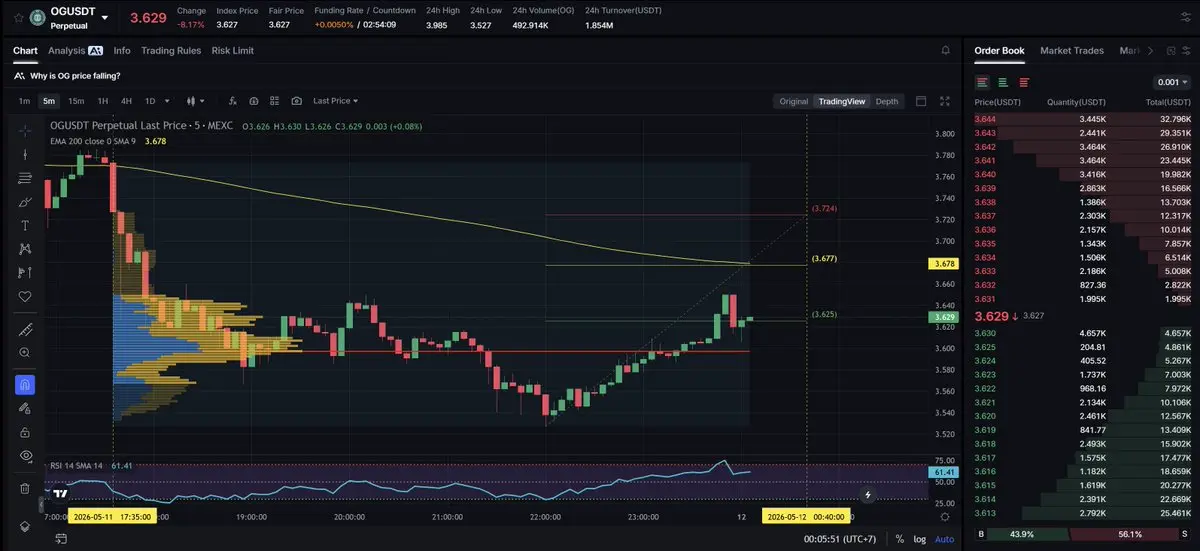Toggle lock all drawings
The height and width of the screenshot is (551, 1200).
(x=25, y=432)
